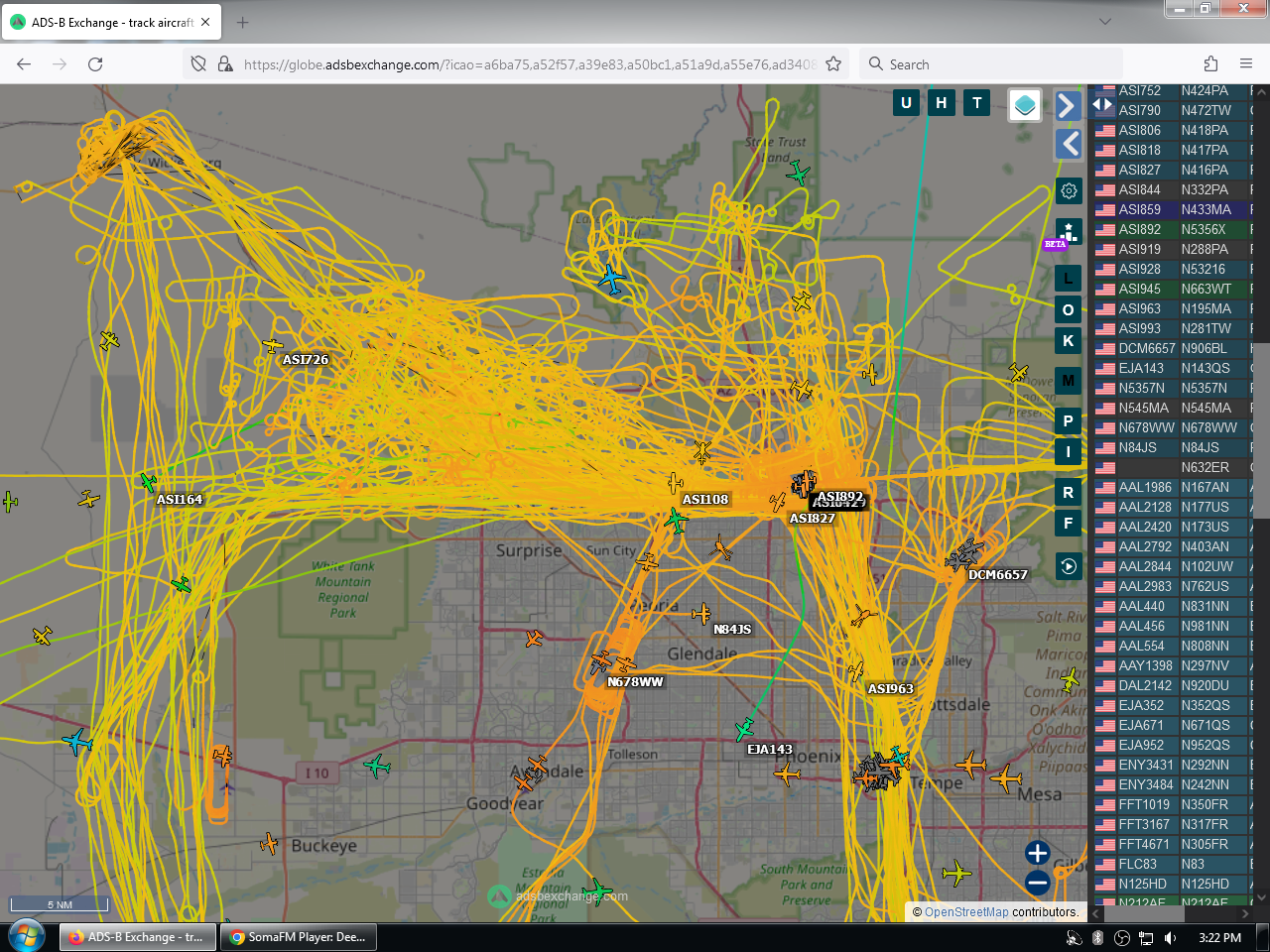Screen dimensions: 1270x952
Task: Open the settings gear on the map
Action: [x=1069, y=190]
